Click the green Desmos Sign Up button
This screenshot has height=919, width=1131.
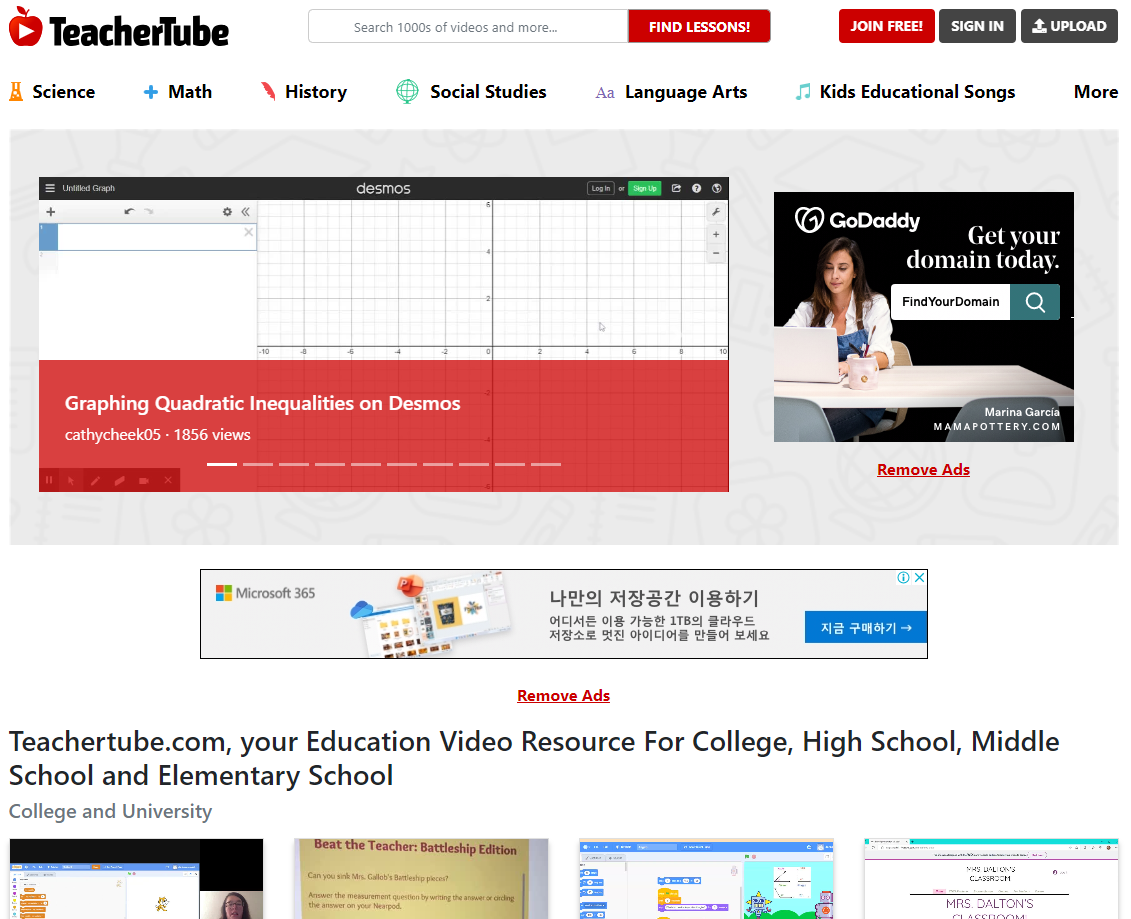645,188
